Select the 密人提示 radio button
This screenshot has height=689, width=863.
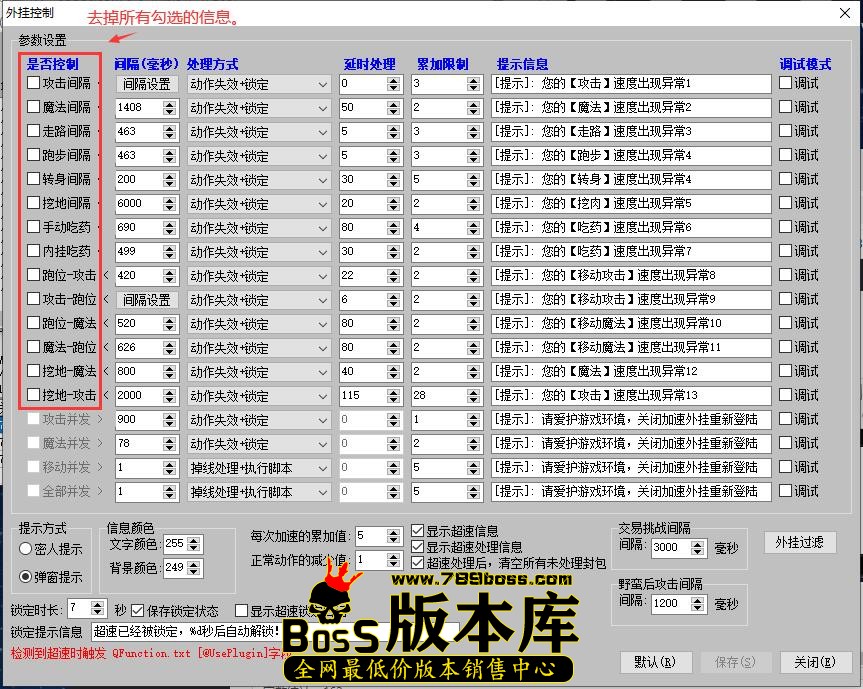point(26,549)
